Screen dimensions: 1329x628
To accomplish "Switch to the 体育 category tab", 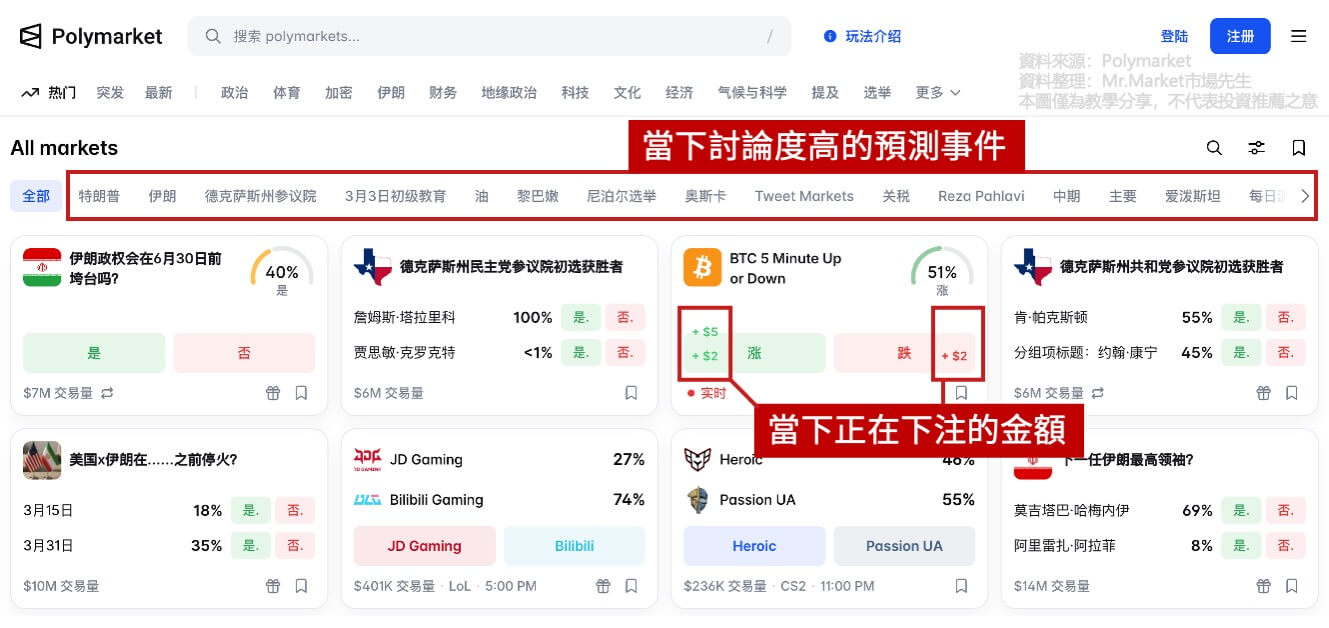I will click(x=287, y=92).
